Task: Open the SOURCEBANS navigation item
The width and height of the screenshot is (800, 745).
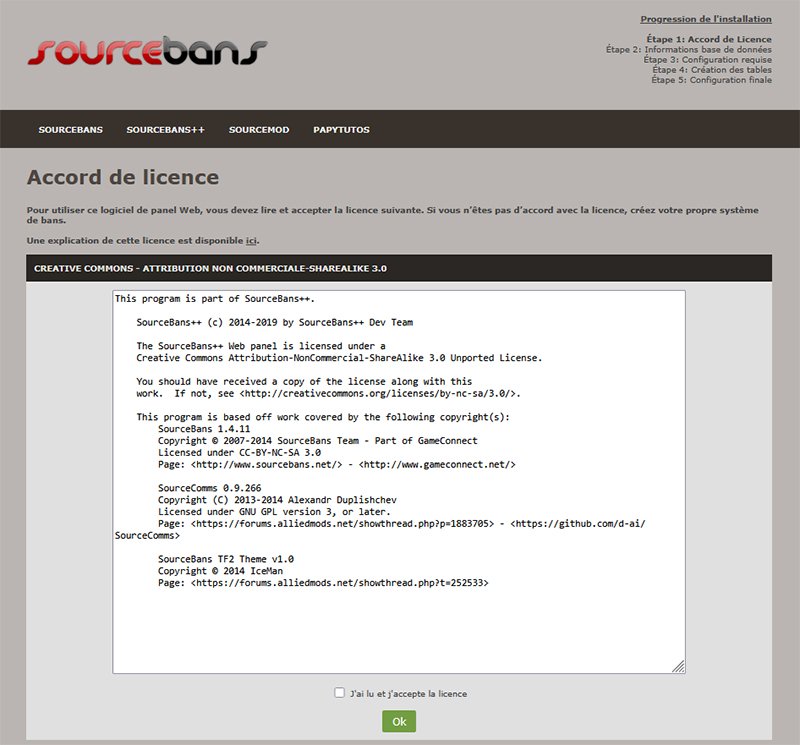Action: (x=70, y=130)
